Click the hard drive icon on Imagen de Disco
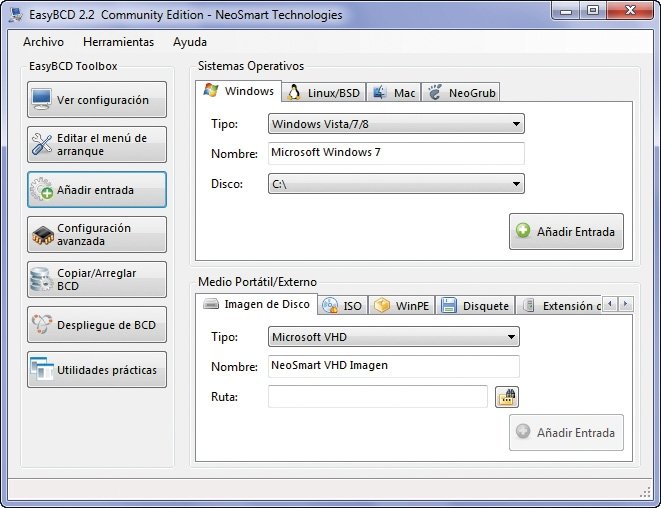Viewport: 661px width, 508px height. [211, 304]
